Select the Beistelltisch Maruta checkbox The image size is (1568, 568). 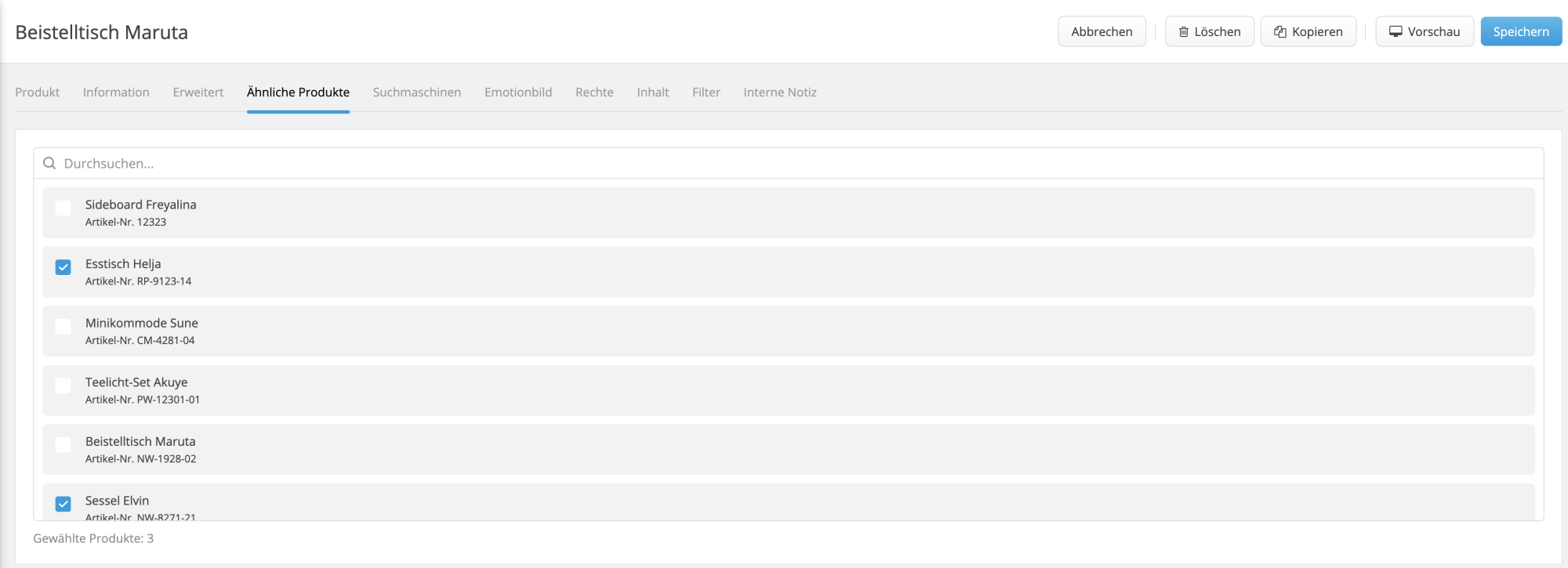point(64,445)
